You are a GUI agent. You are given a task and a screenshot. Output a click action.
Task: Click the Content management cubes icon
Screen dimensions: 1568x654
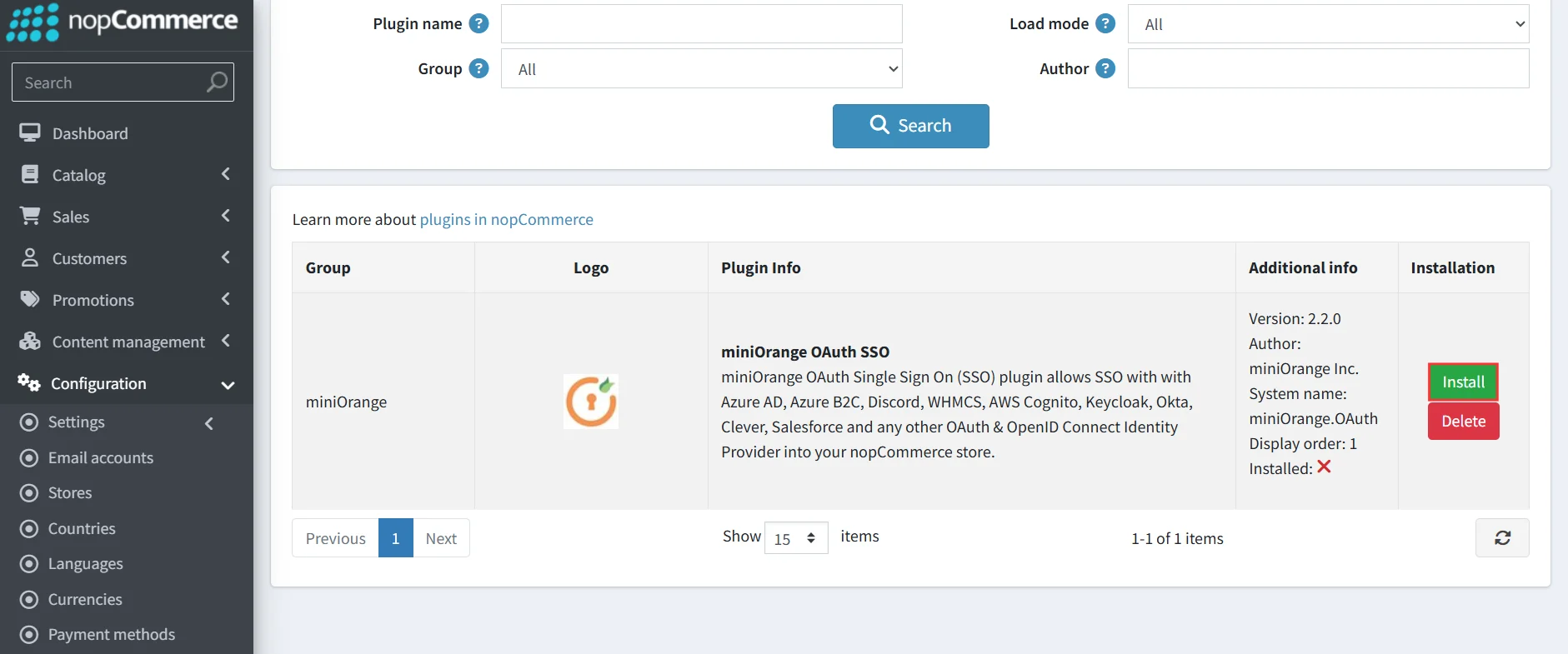[30, 341]
